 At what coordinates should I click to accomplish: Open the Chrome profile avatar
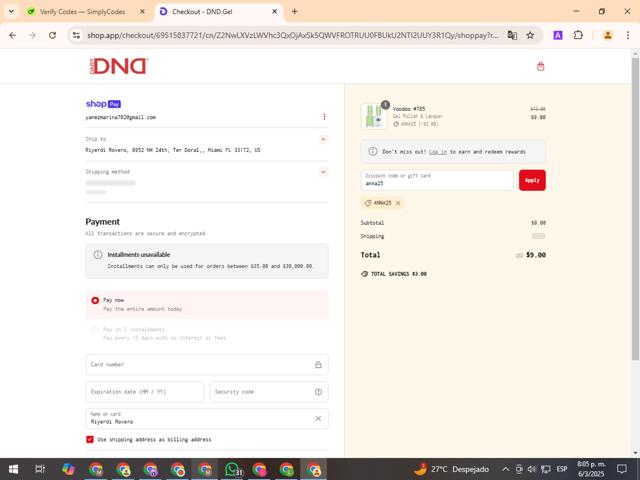coord(608,36)
